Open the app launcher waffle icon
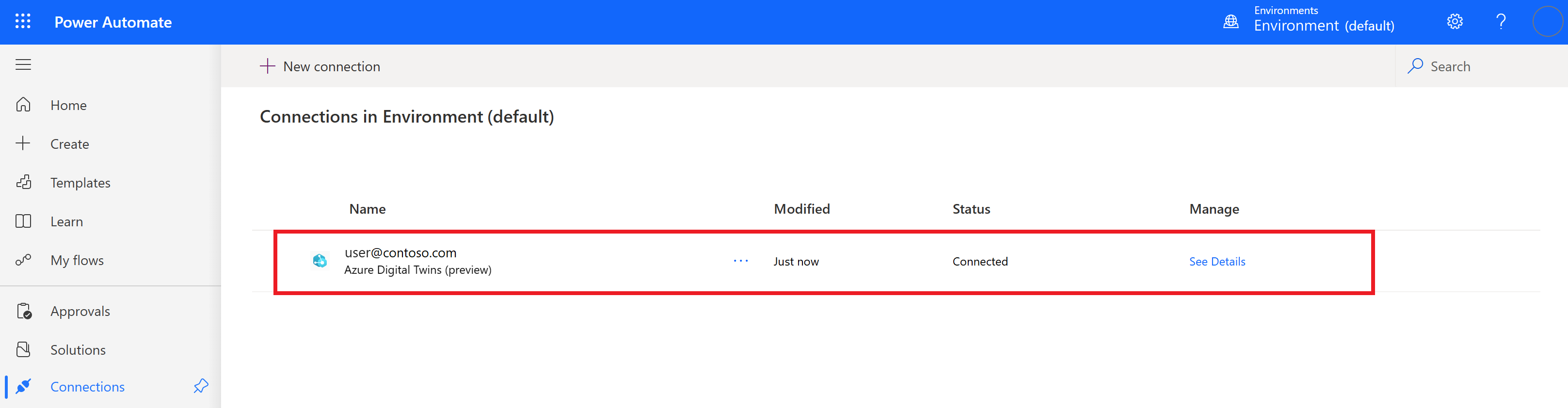Screen dimensions: 1568x408 click(x=23, y=22)
